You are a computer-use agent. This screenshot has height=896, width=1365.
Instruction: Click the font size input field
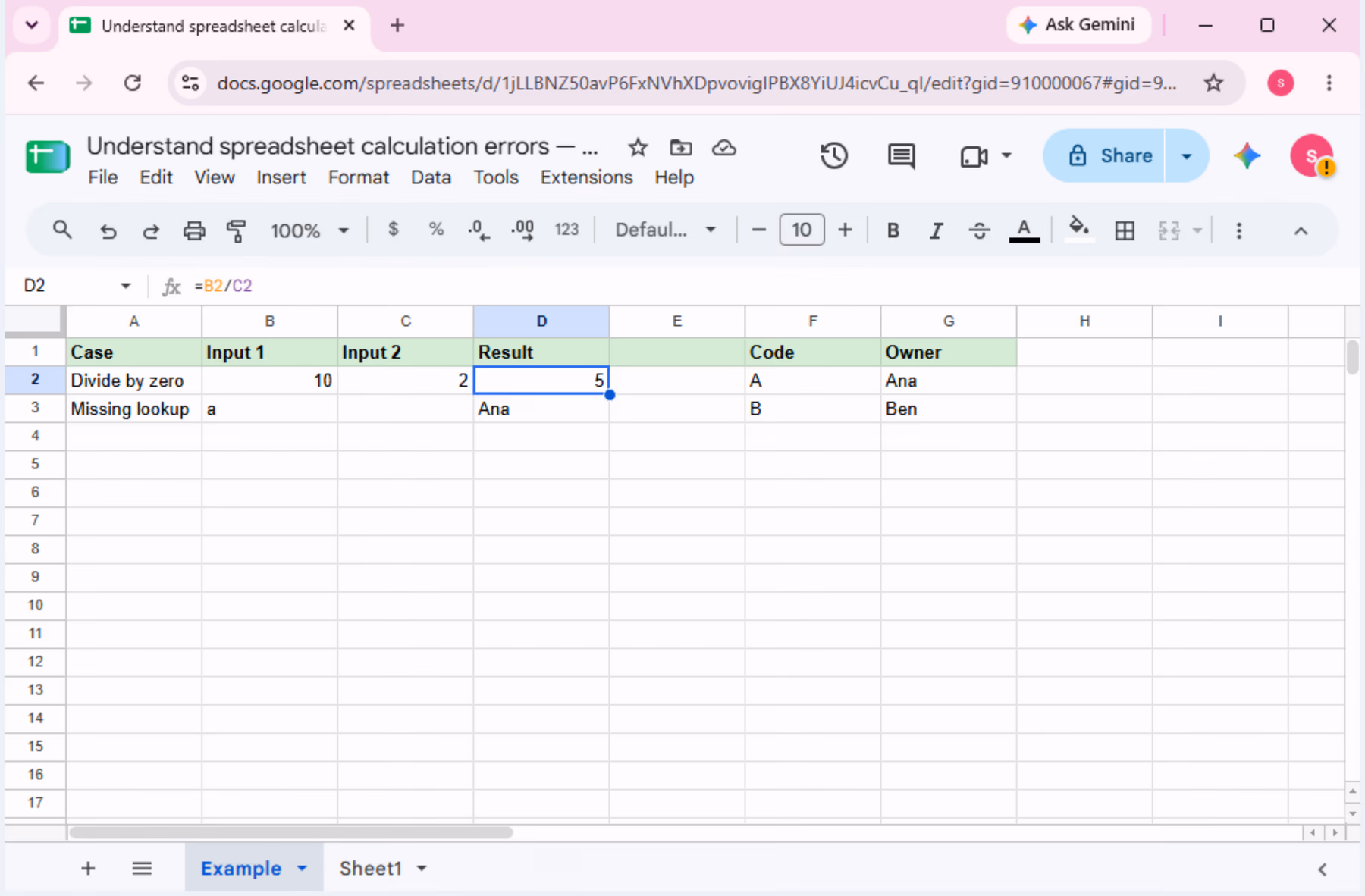tap(802, 230)
